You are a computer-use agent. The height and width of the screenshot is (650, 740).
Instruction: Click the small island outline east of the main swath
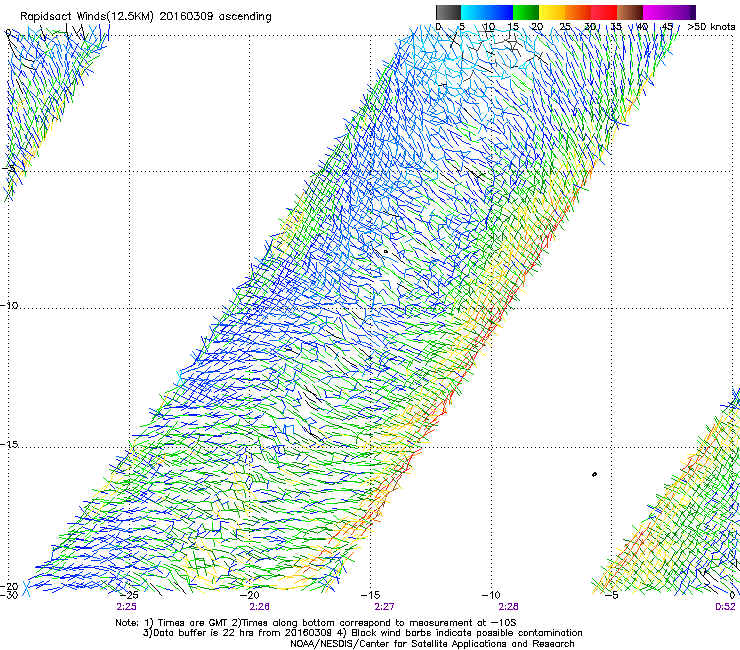click(594, 474)
